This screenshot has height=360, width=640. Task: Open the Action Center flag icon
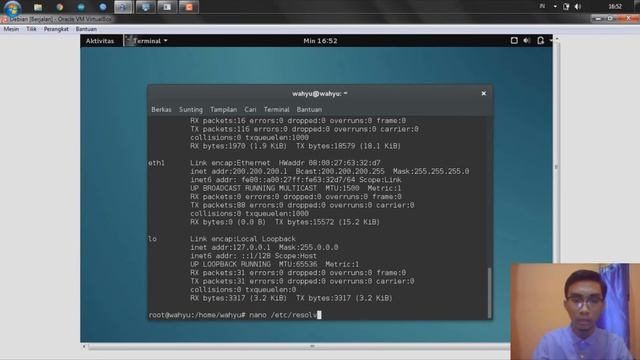[566, 7]
